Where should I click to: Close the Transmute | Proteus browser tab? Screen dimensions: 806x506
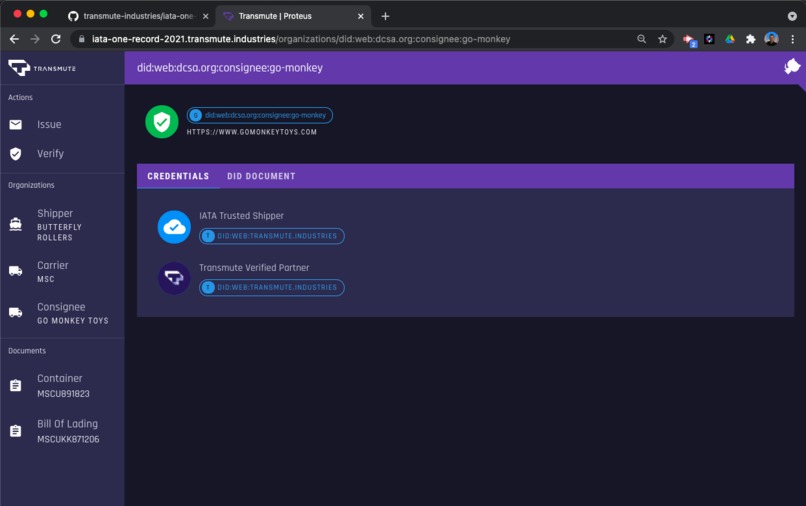coord(361,16)
